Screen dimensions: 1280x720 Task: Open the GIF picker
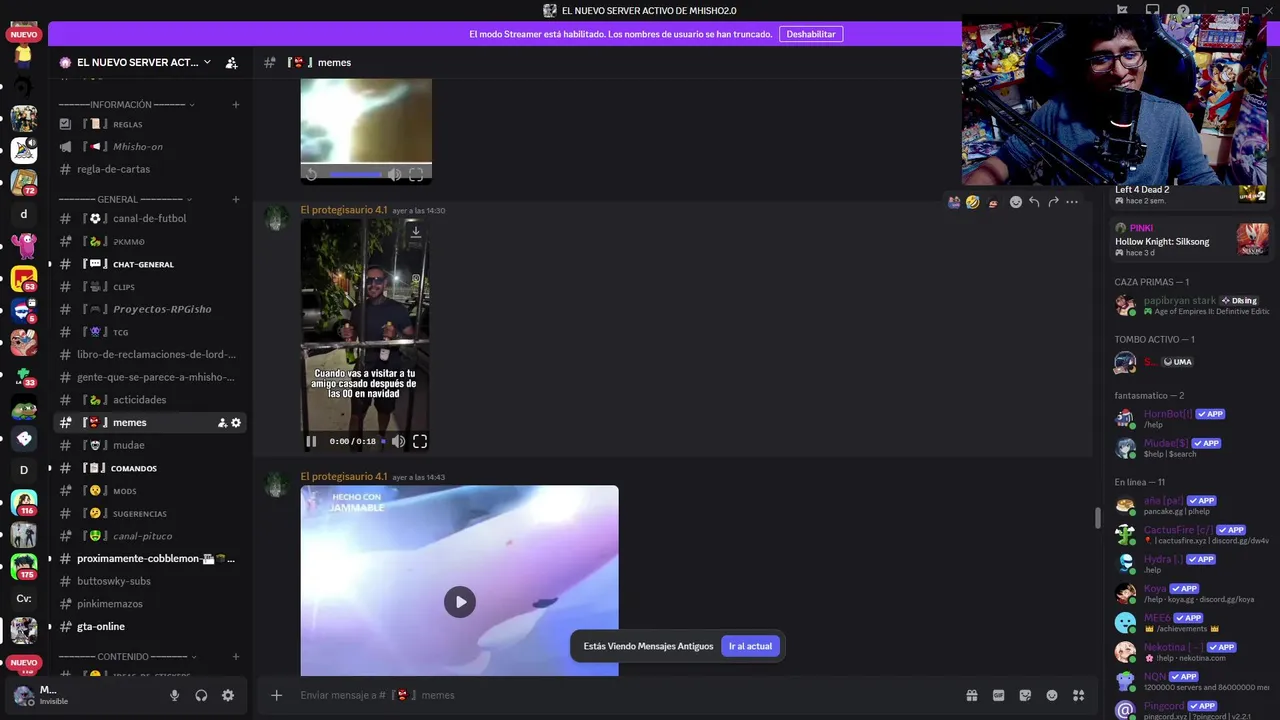point(998,695)
